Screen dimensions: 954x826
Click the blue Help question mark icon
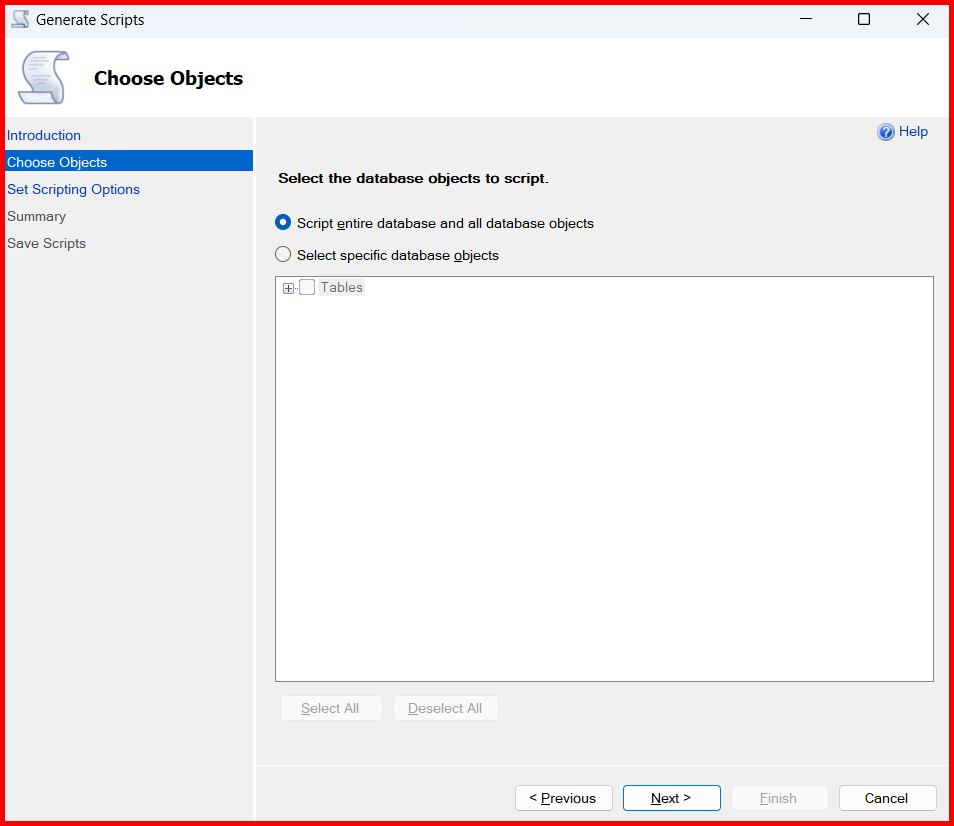(886, 132)
